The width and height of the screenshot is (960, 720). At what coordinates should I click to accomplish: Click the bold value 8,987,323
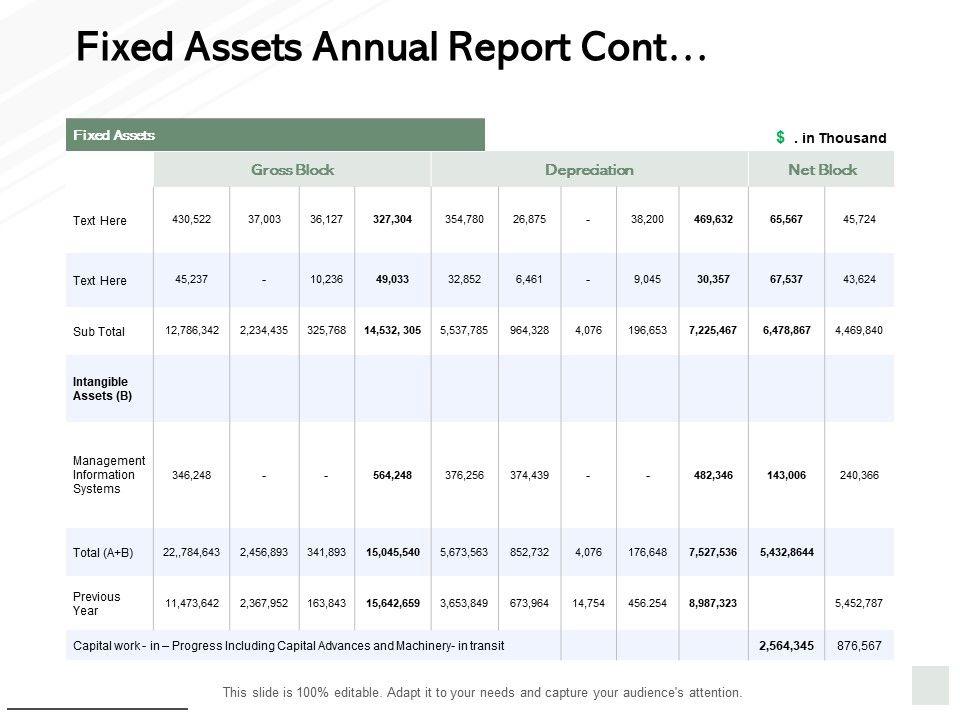tap(713, 603)
